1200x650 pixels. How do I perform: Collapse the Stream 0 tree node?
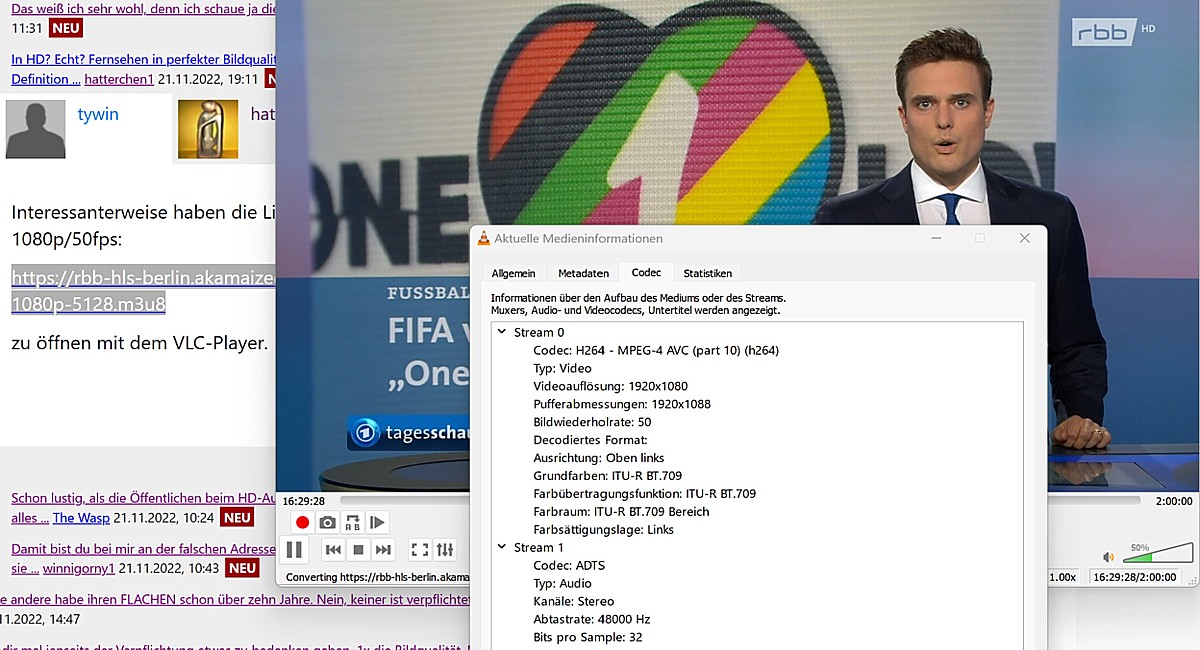coord(501,332)
